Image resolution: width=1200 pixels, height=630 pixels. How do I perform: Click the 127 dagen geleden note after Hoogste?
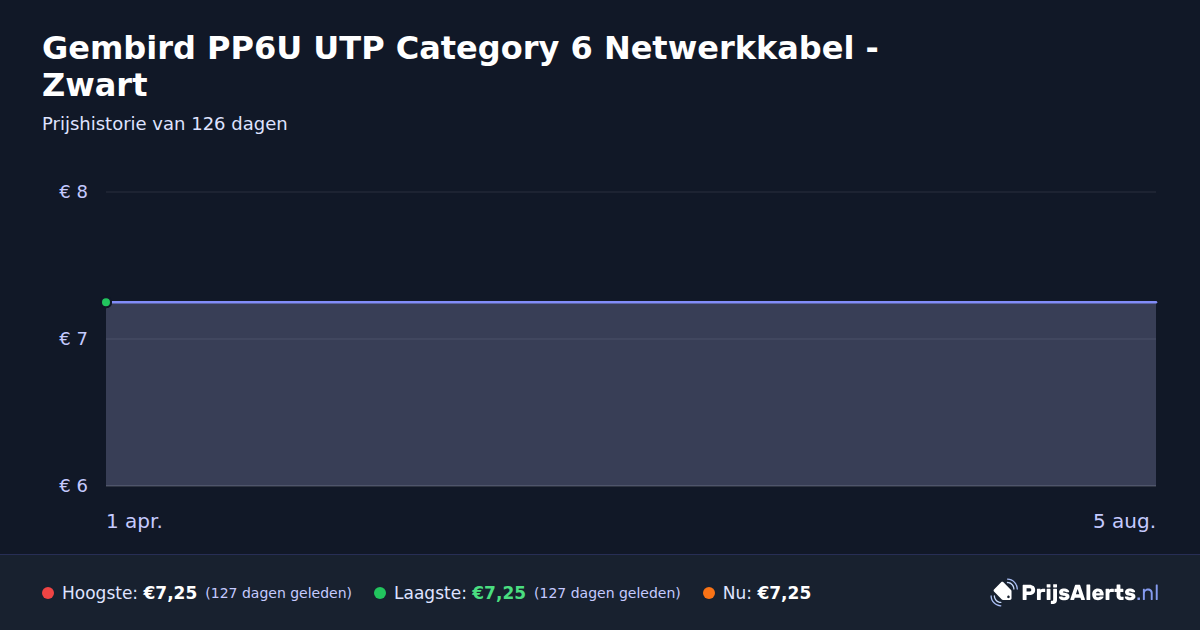[279, 593]
